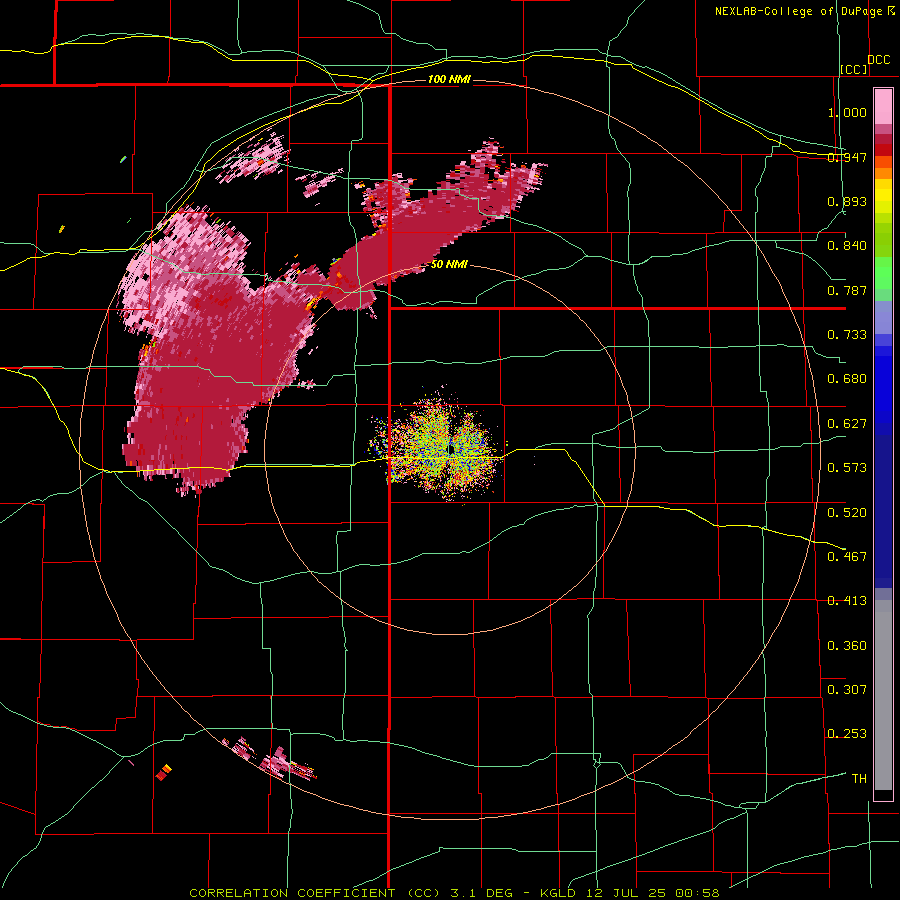Select the 0.520 scale value
This screenshot has height=900, width=900.
(847, 513)
